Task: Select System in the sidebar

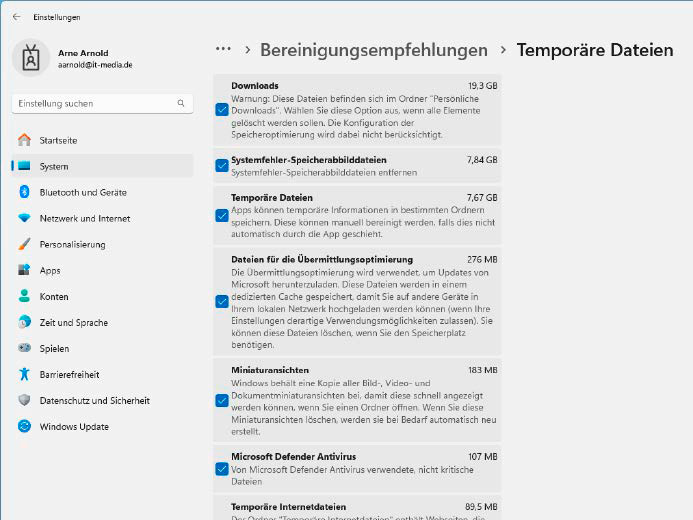Action: click(103, 166)
